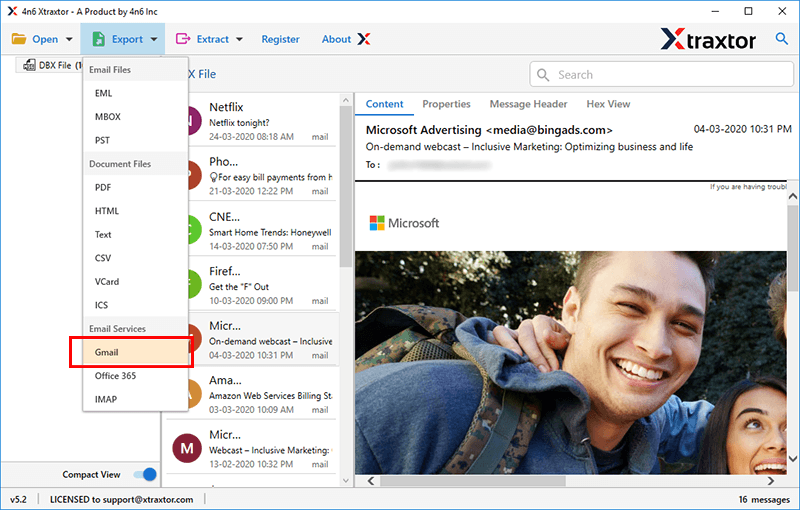Click message list vertical scrollbar thumb
Viewport: 800px width, 510px height.
click(346, 186)
